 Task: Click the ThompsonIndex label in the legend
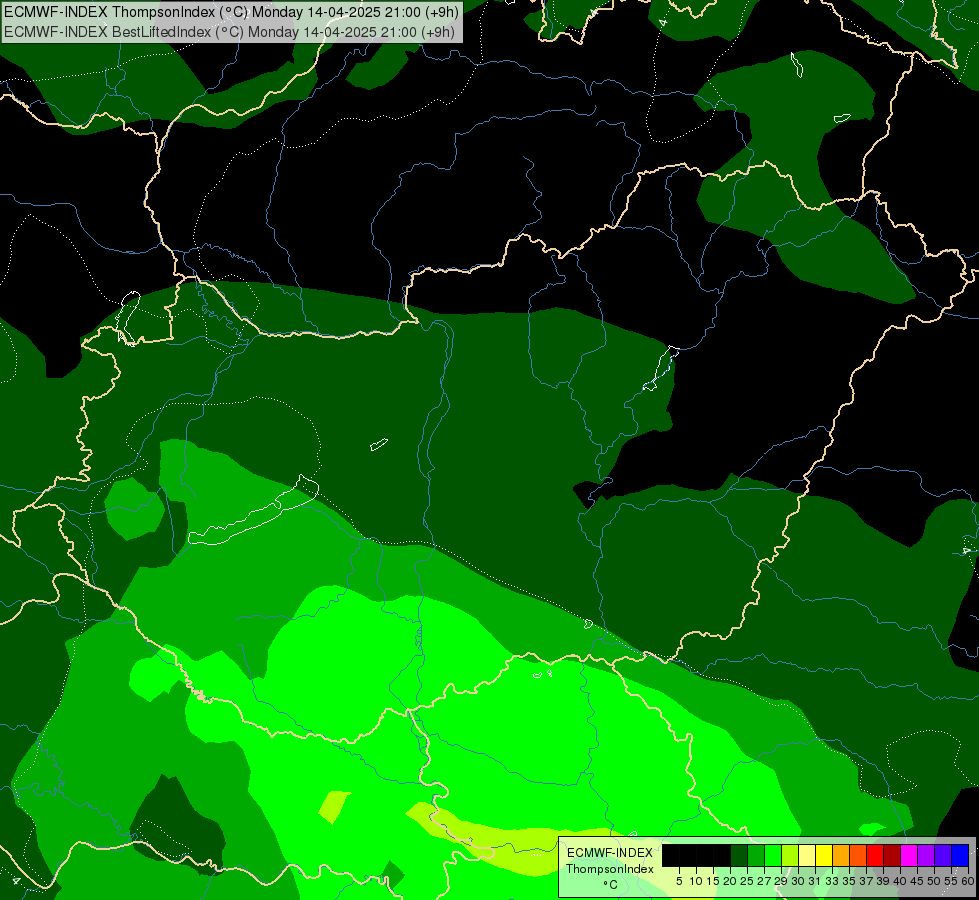(x=609, y=869)
